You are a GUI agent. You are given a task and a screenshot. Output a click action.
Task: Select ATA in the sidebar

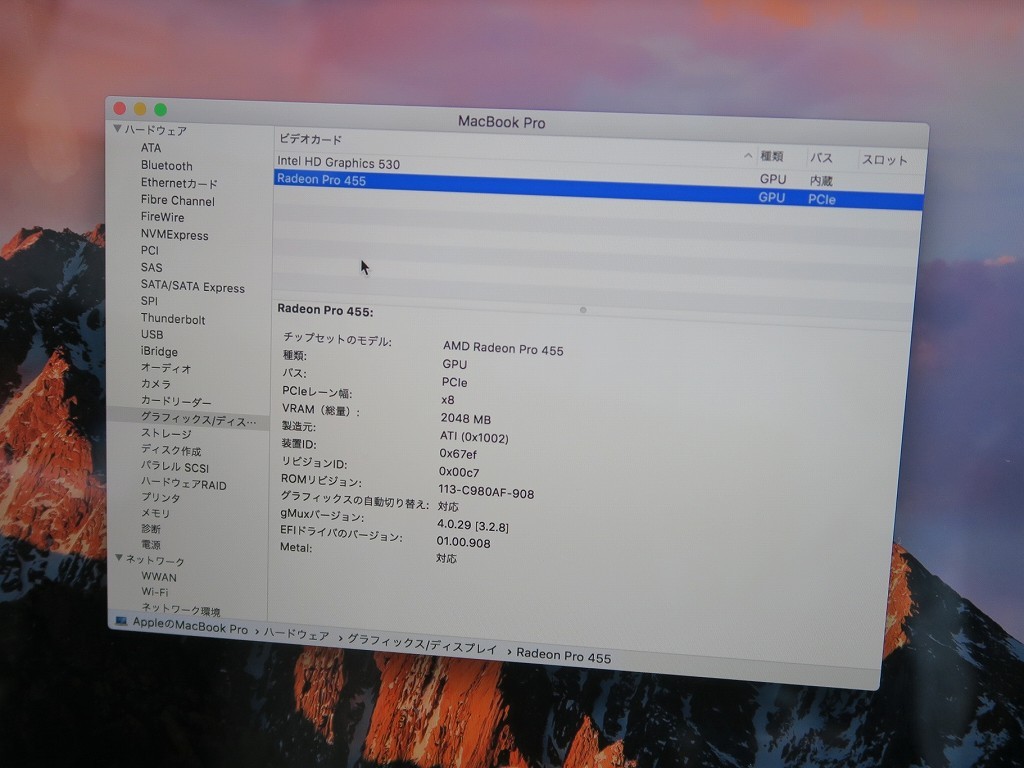(151, 148)
